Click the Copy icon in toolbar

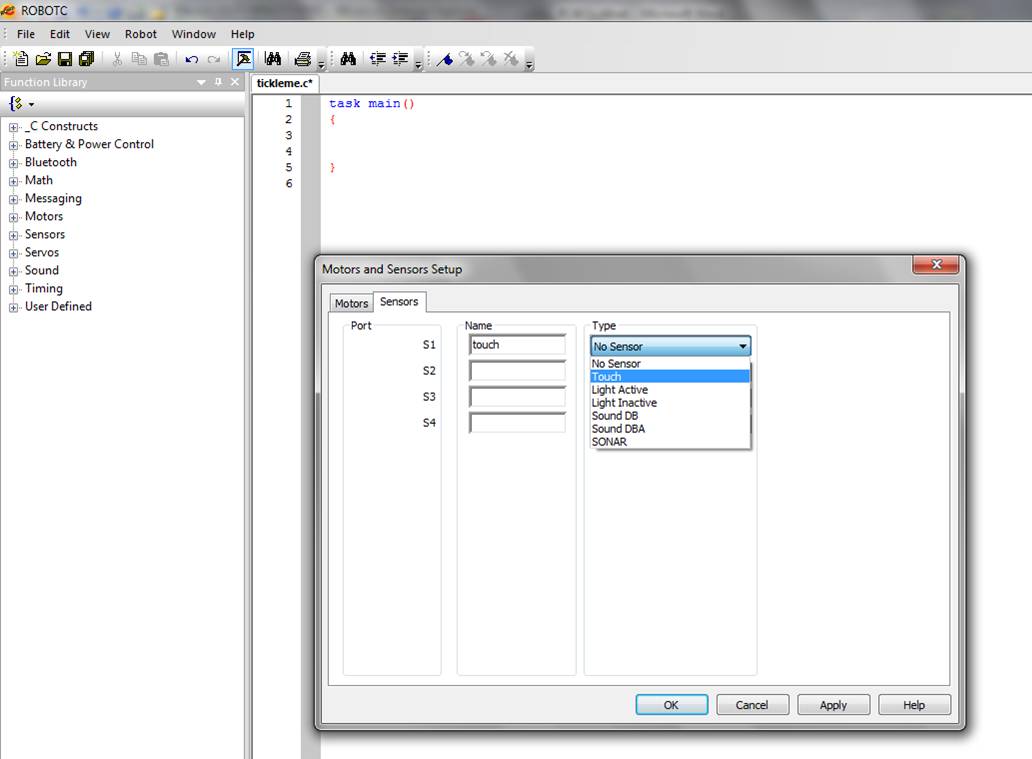pyautogui.click(x=139, y=59)
